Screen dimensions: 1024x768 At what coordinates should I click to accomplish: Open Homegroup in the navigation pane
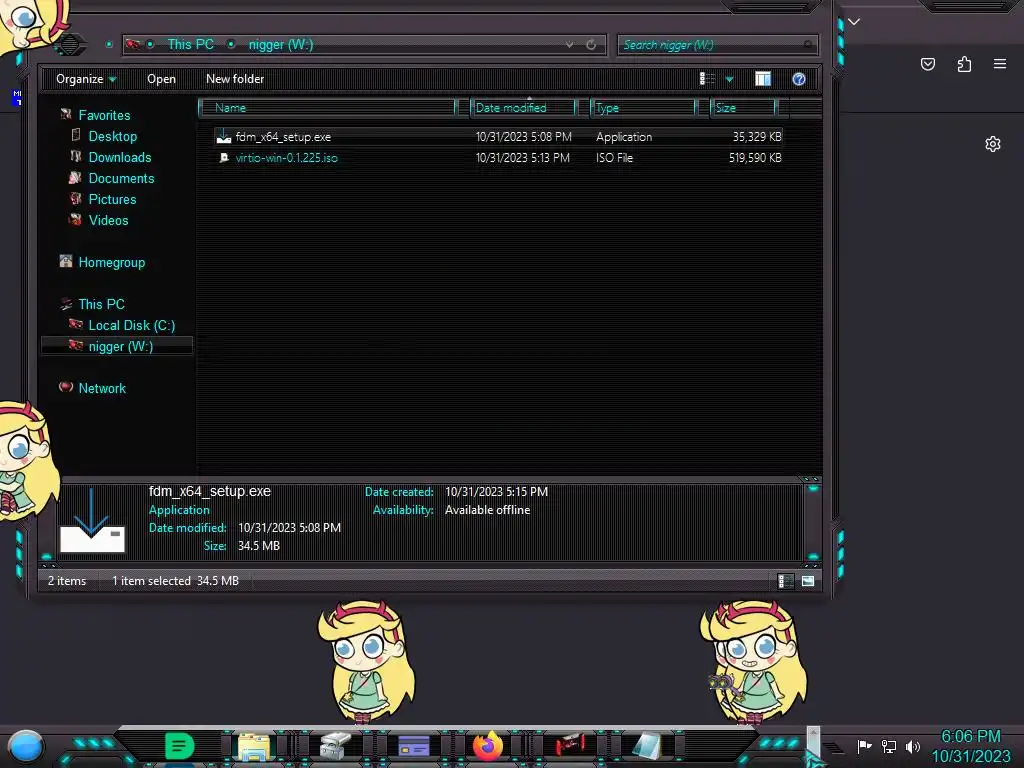(112, 262)
